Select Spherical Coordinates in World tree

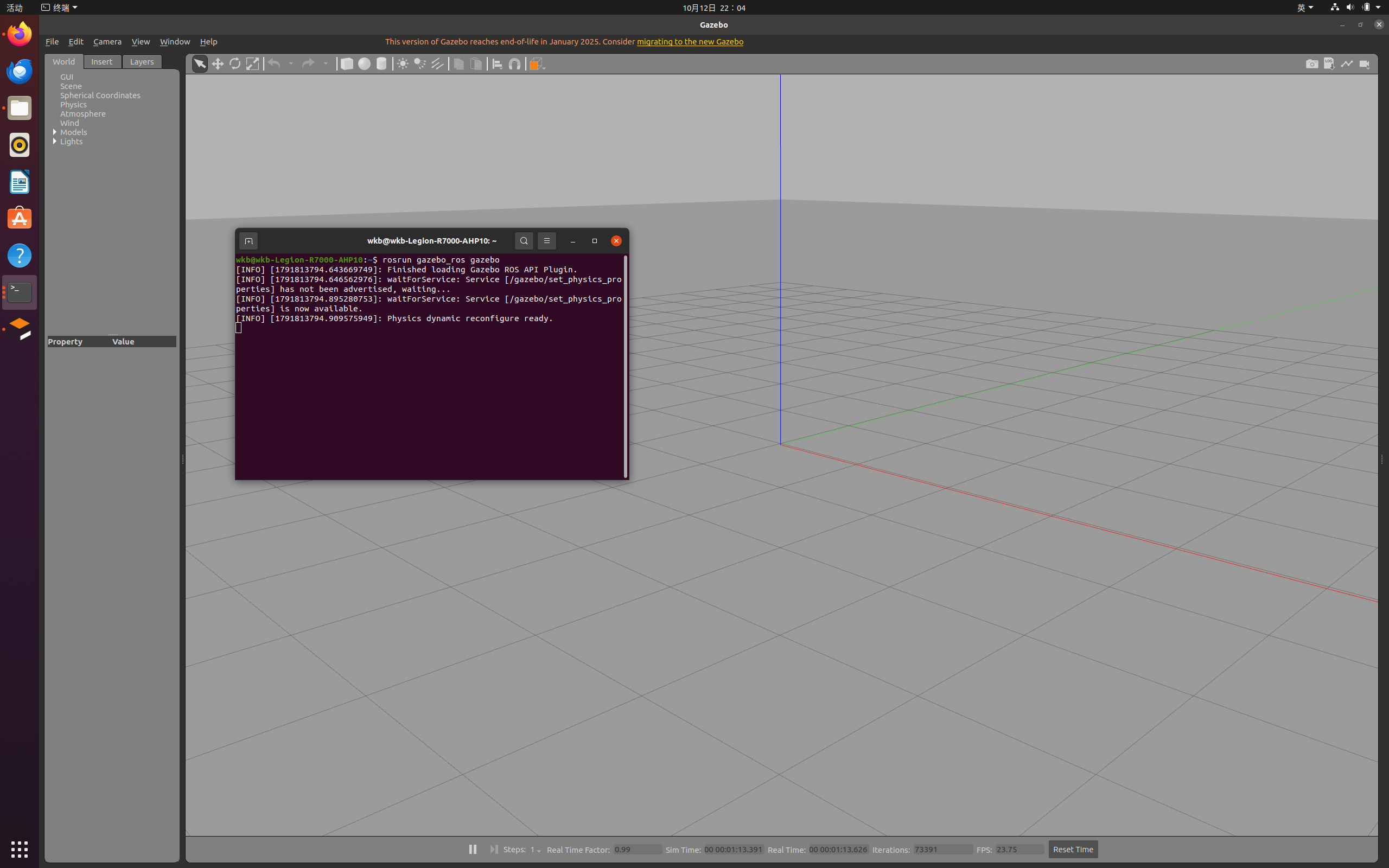(100, 95)
